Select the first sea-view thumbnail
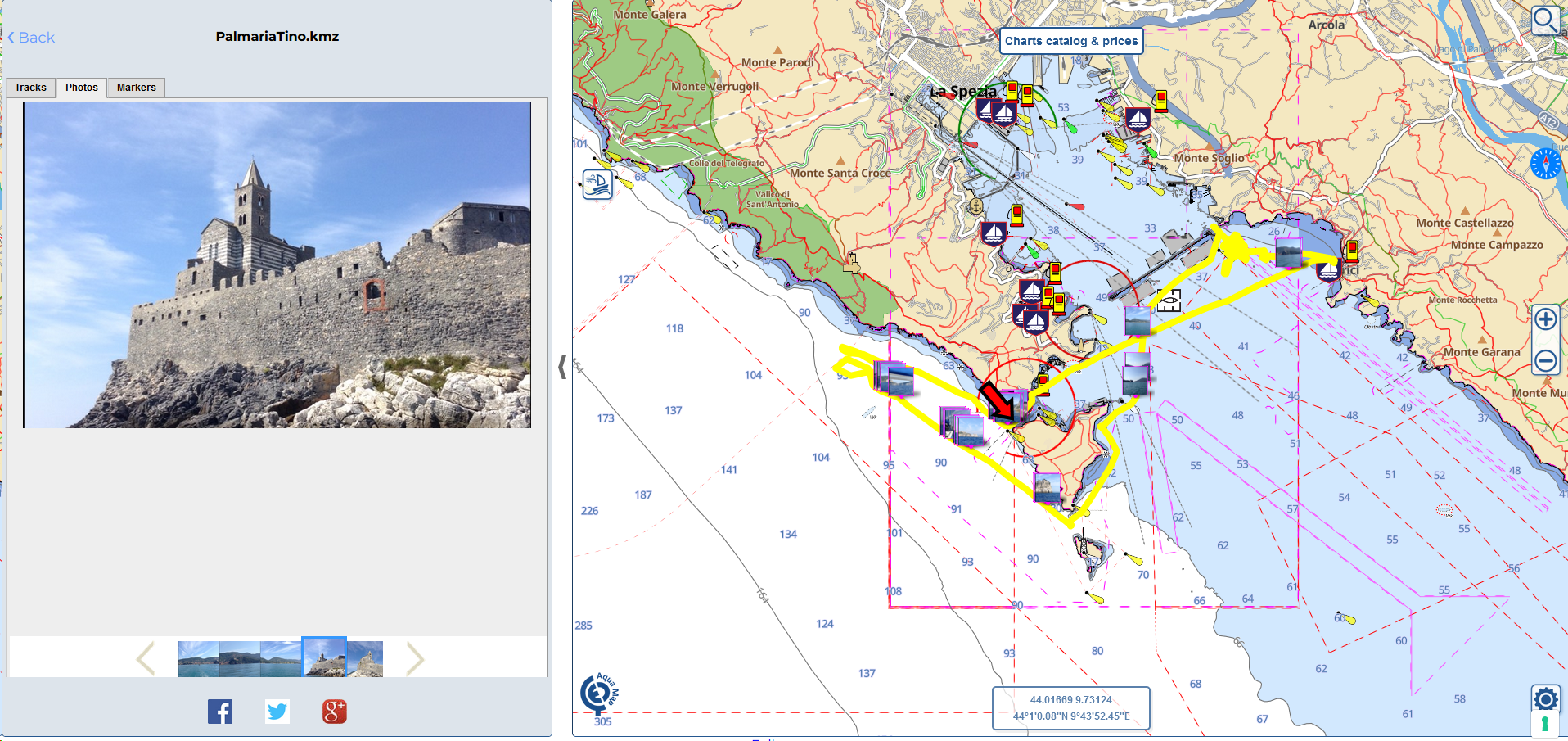Viewport: 1568px width, 741px height. pyautogui.click(x=199, y=658)
